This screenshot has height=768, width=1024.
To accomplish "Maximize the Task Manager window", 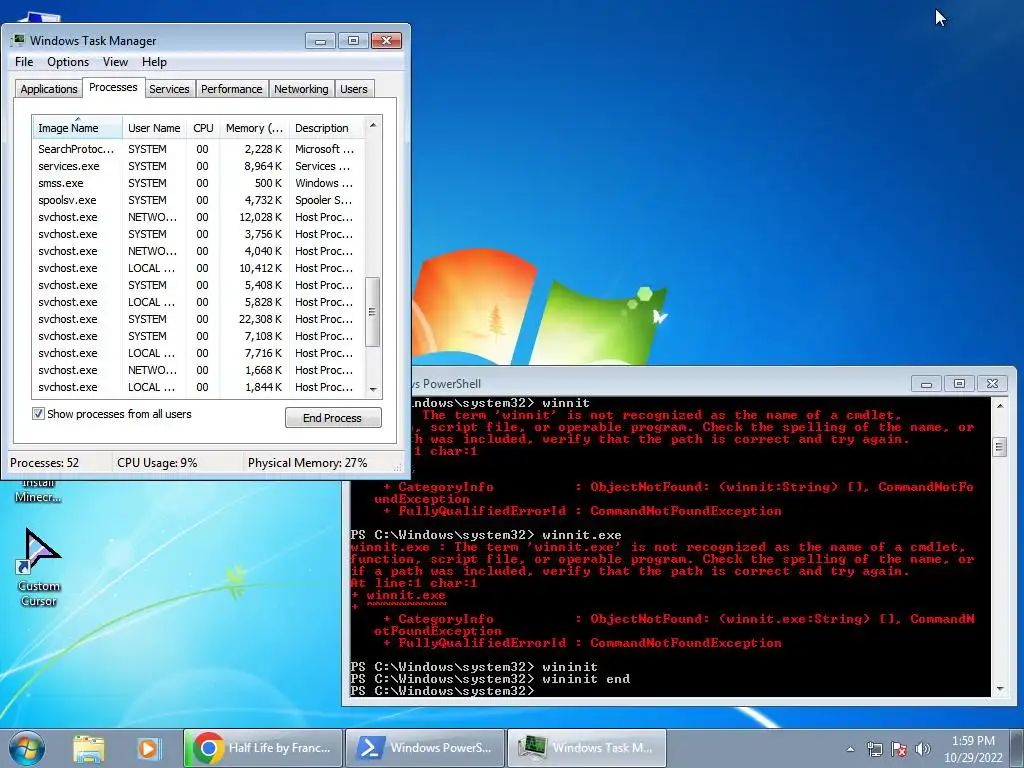I will pyautogui.click(x=353, y=41).
